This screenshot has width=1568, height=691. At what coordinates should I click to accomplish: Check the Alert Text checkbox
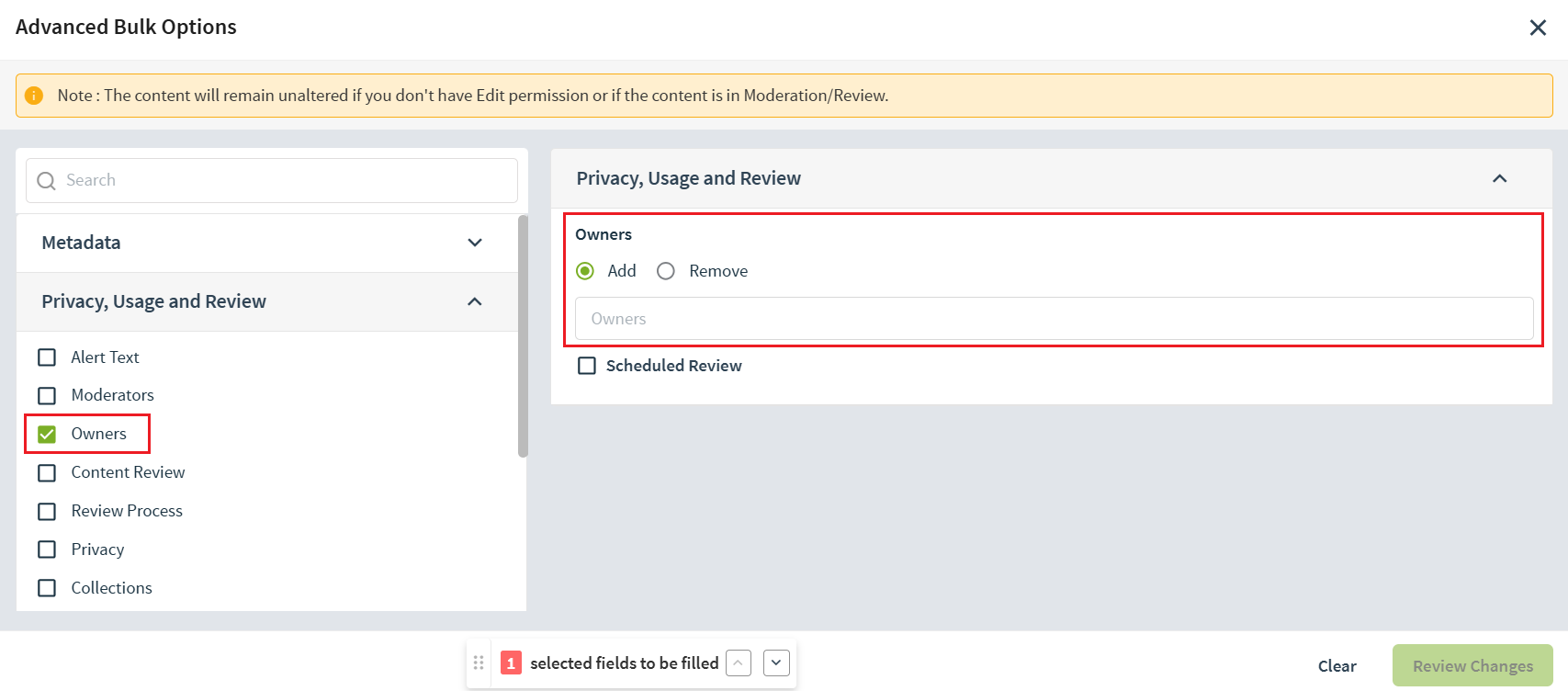[x=47, y=357]
